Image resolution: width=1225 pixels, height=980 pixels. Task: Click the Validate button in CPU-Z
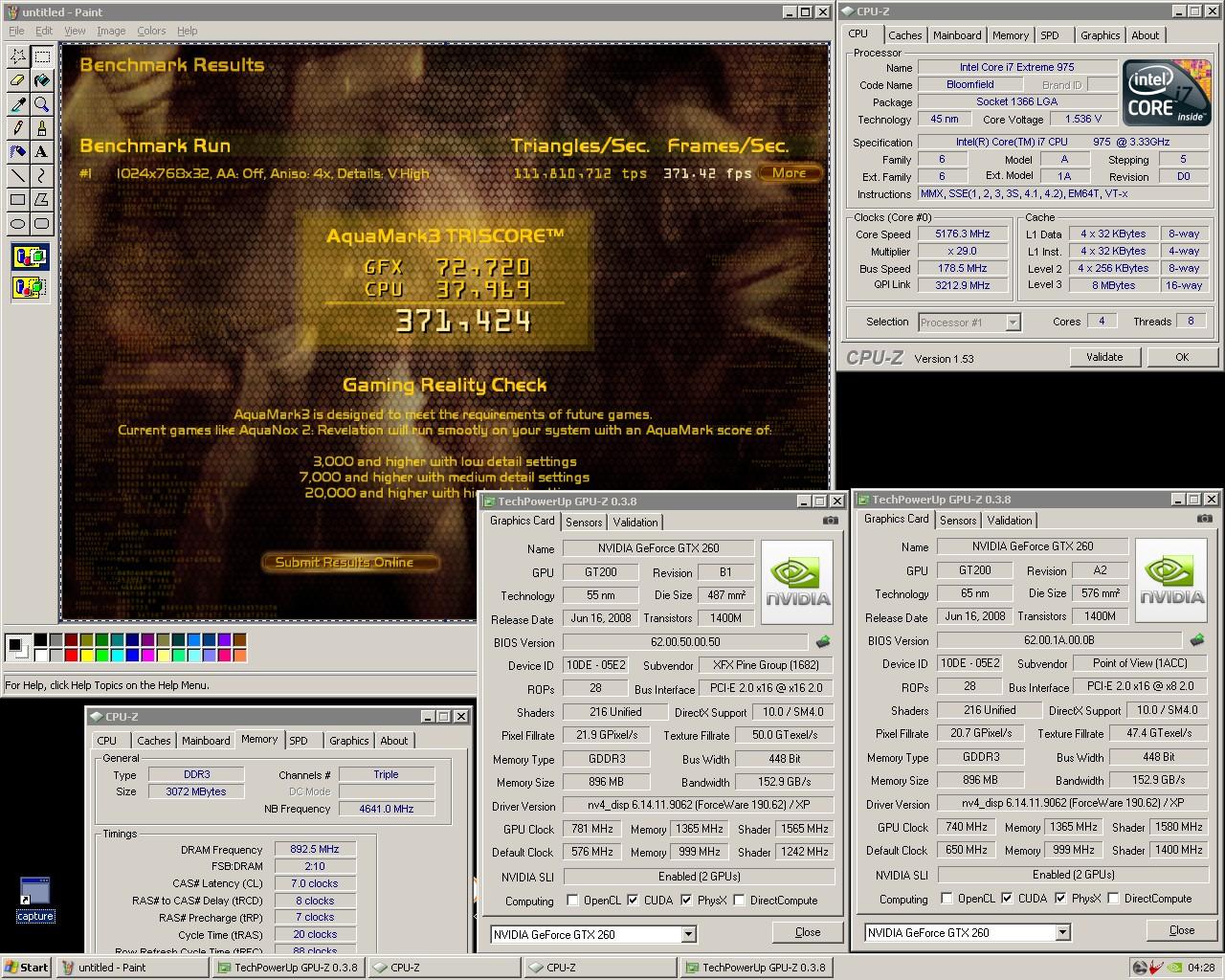click(x=1104, y=357)
